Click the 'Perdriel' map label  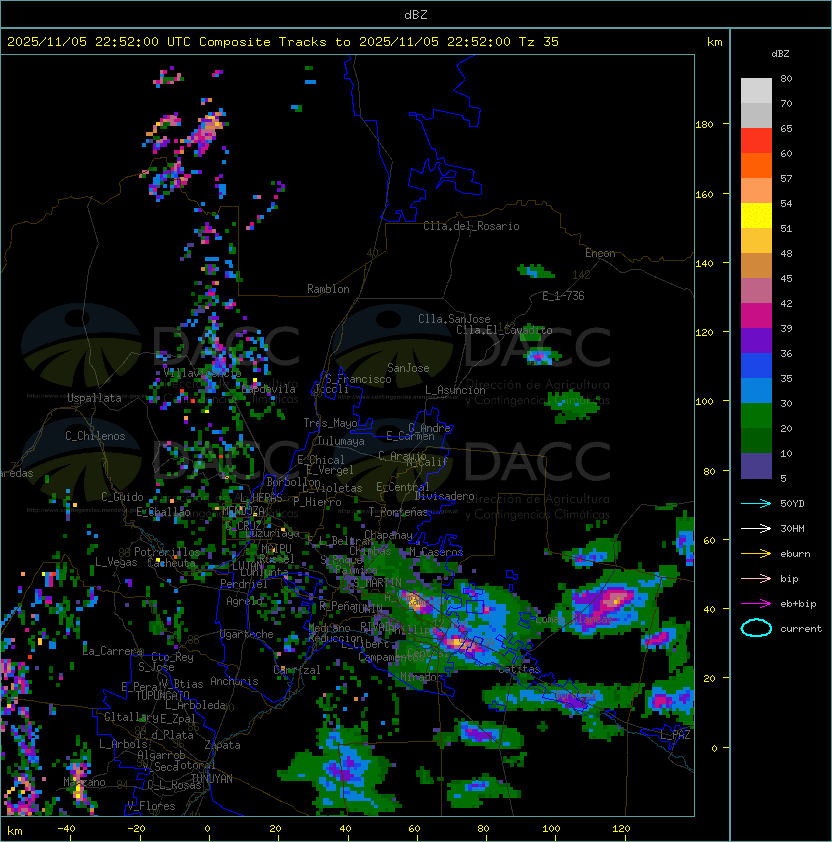click(244, 584)
